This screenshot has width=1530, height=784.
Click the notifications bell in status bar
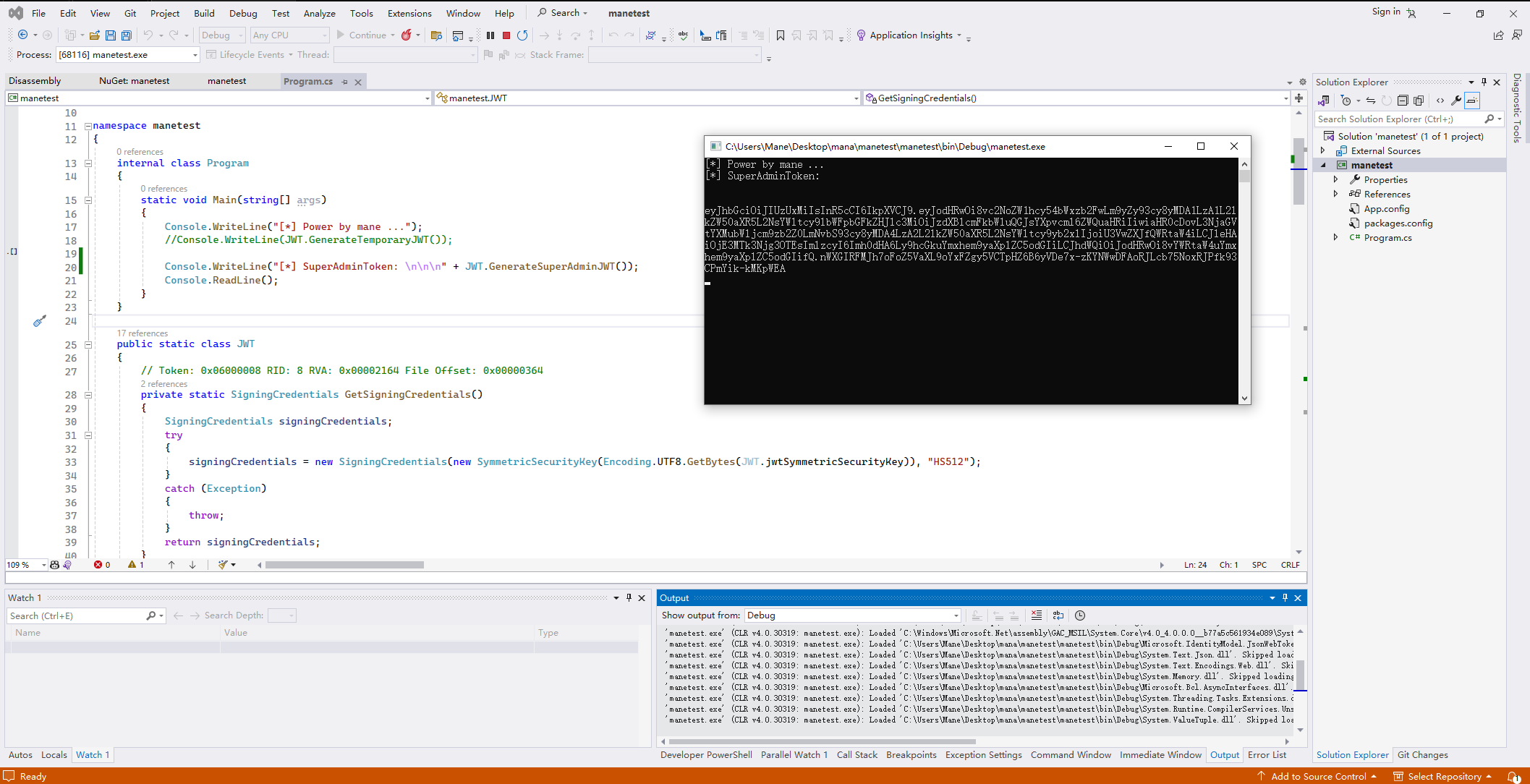(x=1513, y=776)
